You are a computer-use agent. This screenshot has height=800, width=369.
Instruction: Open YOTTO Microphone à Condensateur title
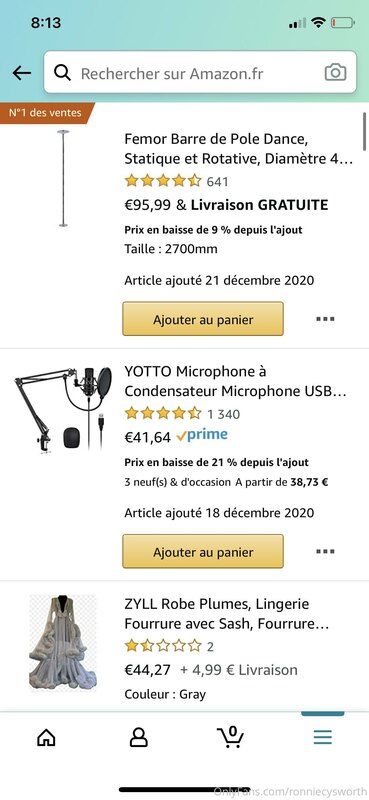coord(235,381)
